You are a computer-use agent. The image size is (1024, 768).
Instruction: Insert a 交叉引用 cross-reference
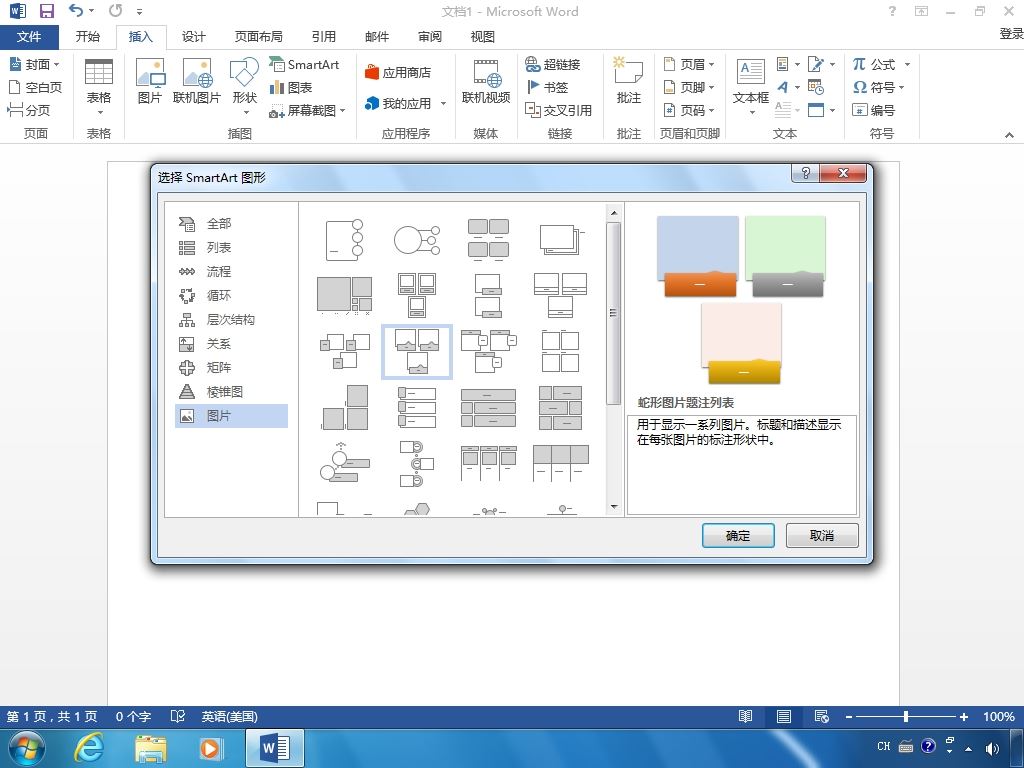[x=558, y=110]
